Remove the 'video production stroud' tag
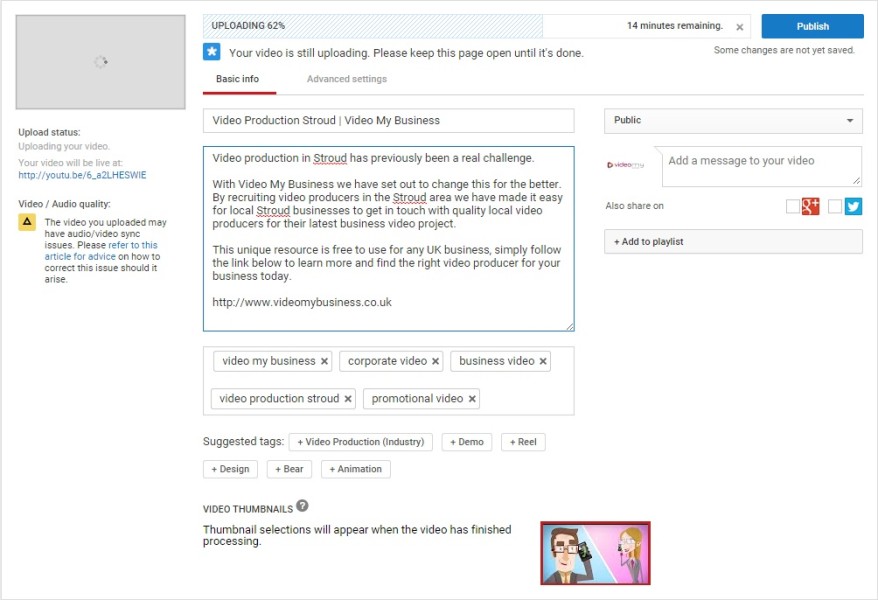This screenshot has width=878, height=600. pos(348,399)
